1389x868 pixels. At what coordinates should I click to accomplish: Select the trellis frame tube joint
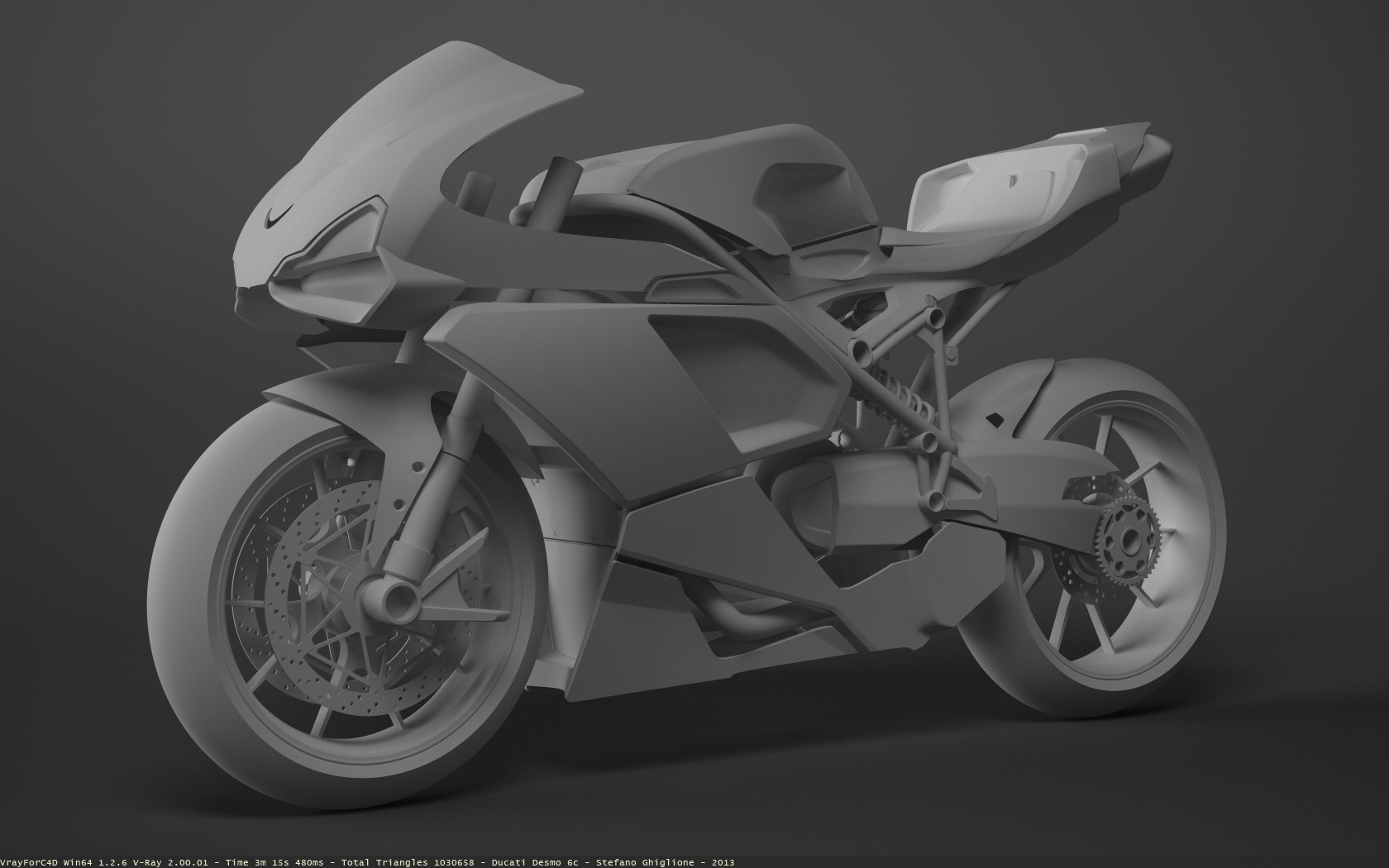point(860,350)
